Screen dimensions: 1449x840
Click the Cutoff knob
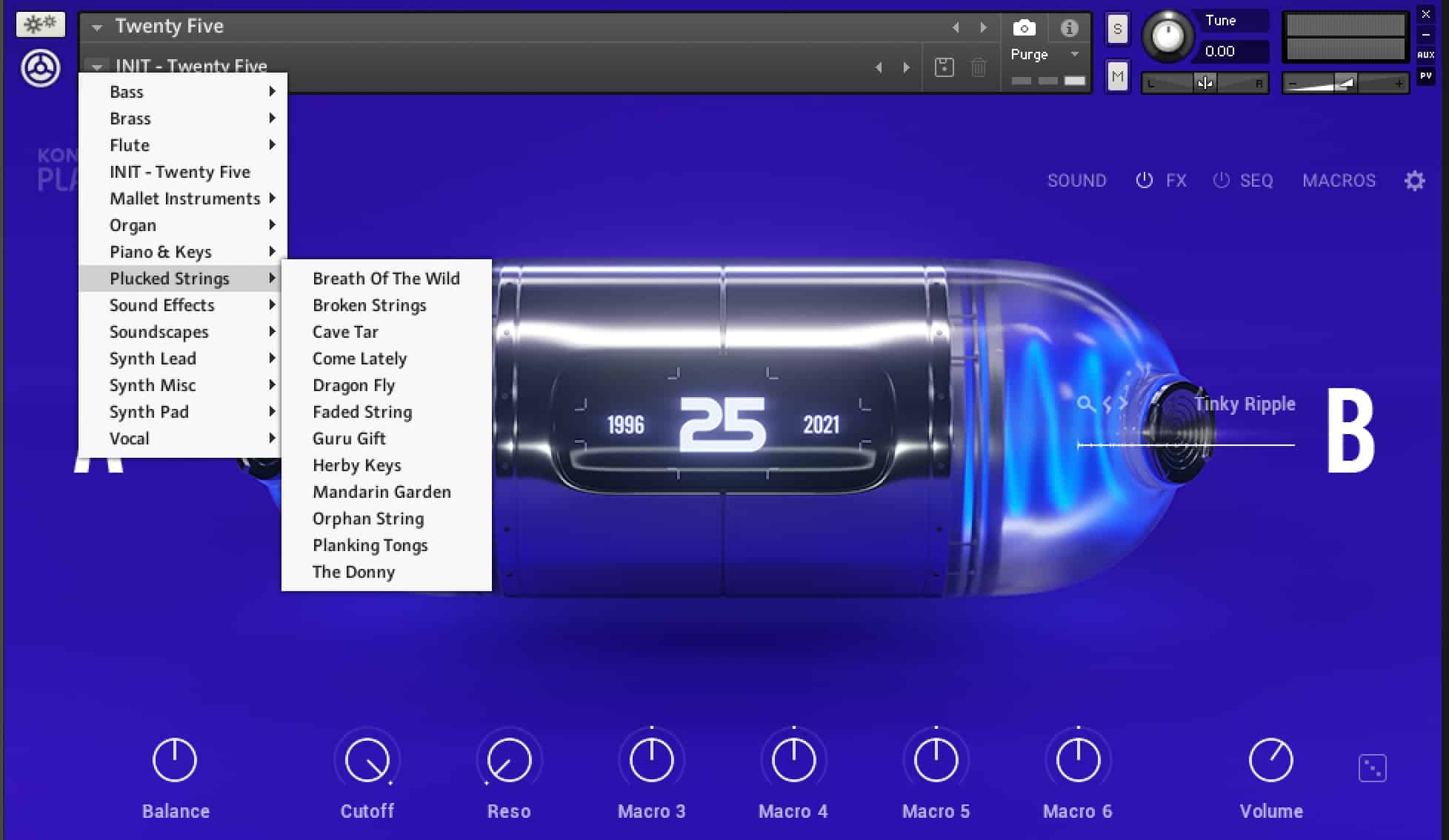tap(367, 760)
